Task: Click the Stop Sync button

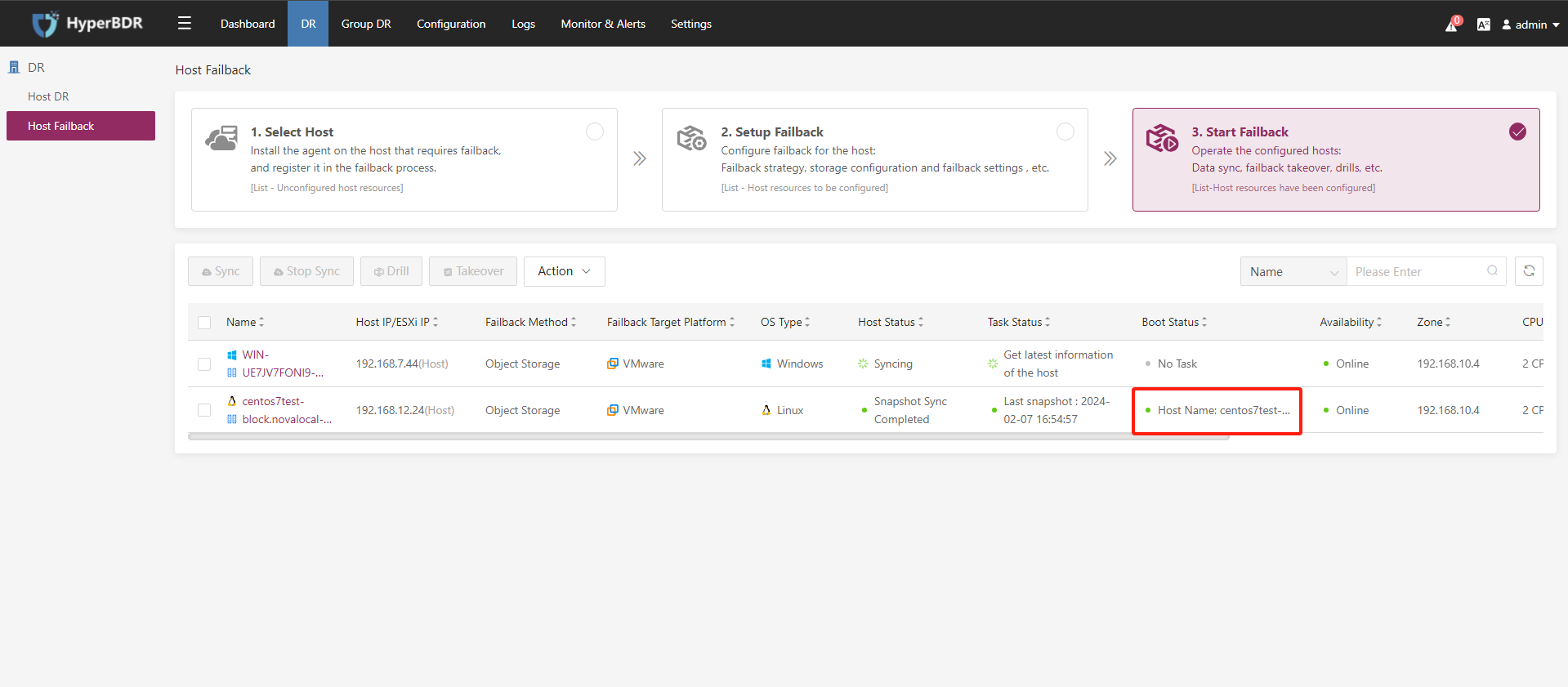Action: pos(306,271)
